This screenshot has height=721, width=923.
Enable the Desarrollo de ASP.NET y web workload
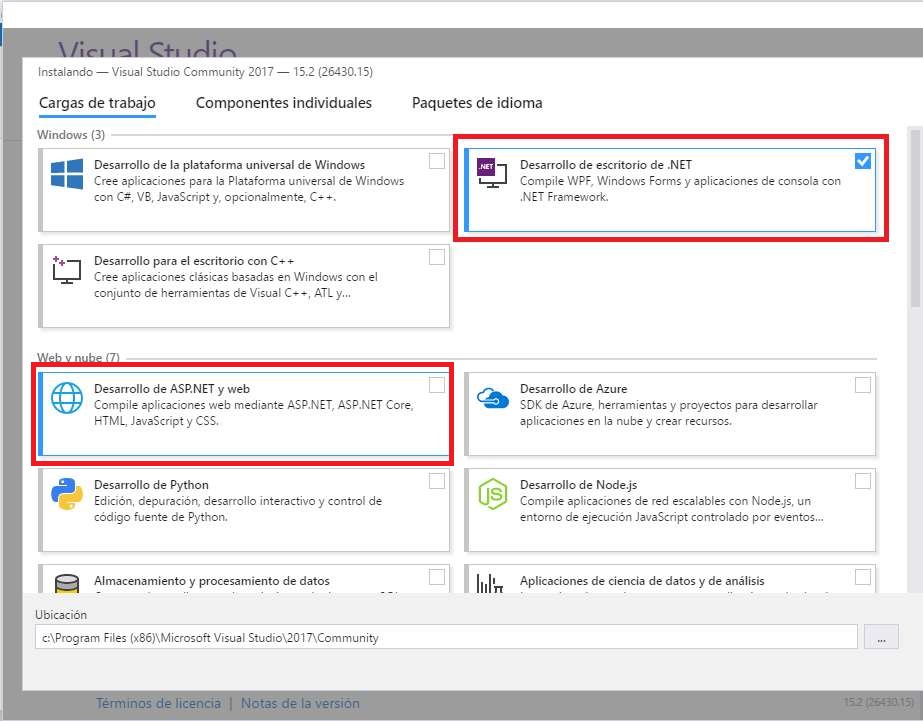click(x=436, y=384)
